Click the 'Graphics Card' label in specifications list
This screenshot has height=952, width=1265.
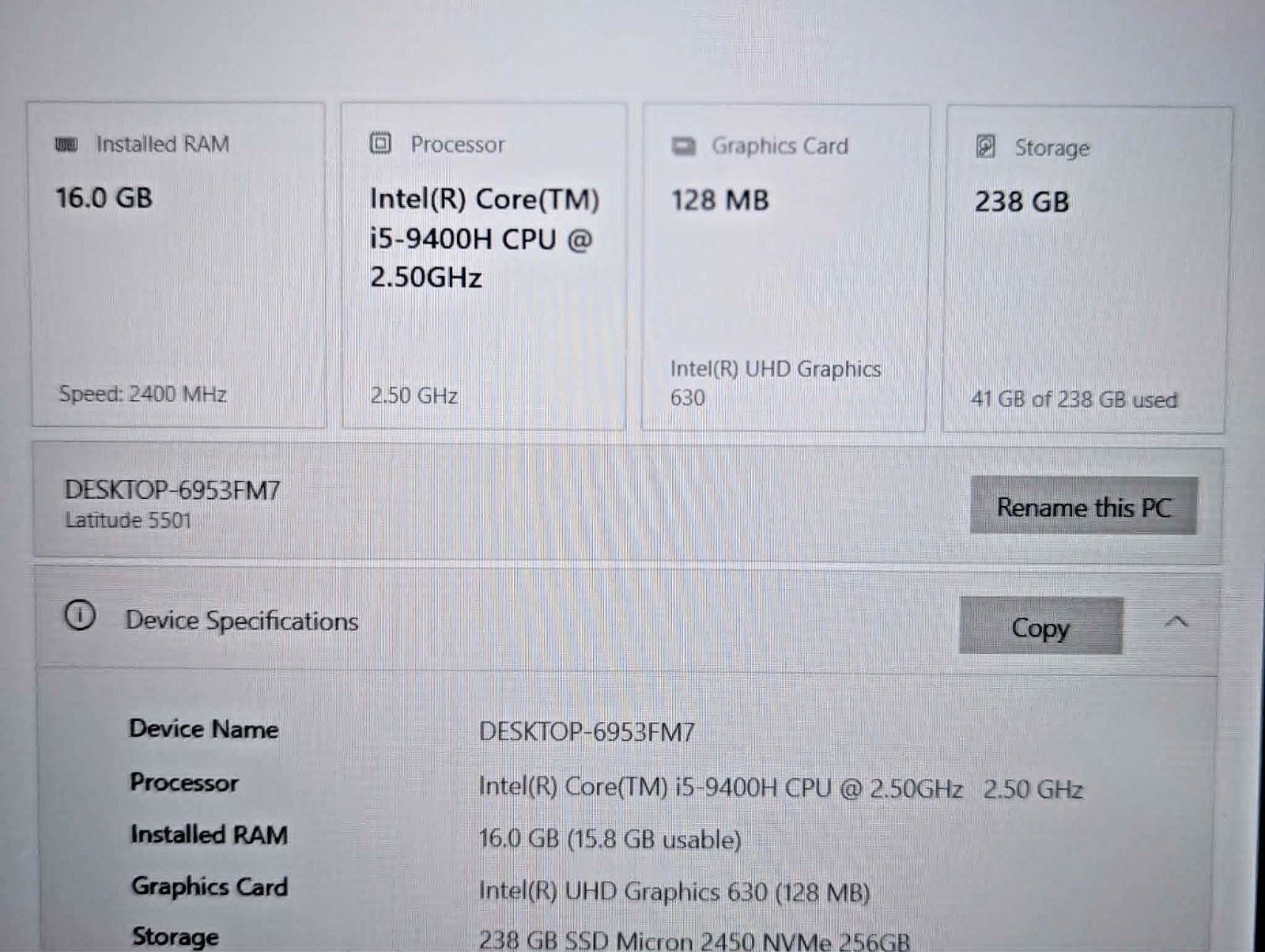tap(210, 886)
